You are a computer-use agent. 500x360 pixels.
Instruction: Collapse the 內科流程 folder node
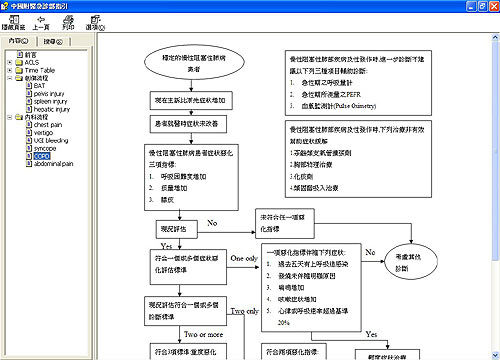tap(10, 117)
